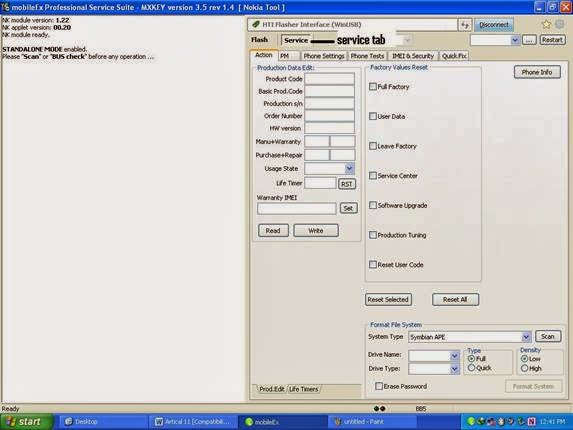The height and width of the screenshot is (430, 573).
Task: Click the Set warranty IMEI button
Action: pyautogui.click(x=348, y=208)
